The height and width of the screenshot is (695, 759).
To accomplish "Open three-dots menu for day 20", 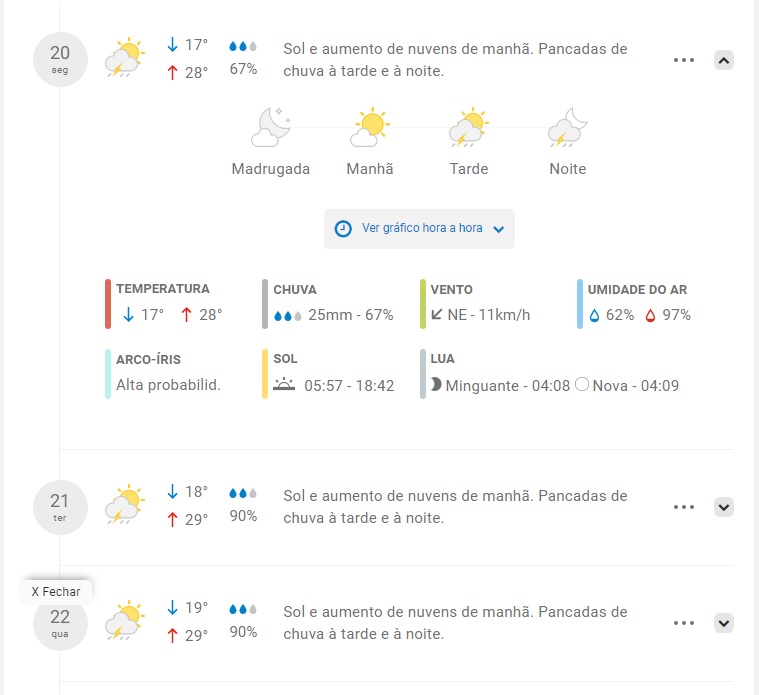I will (683, 60).
